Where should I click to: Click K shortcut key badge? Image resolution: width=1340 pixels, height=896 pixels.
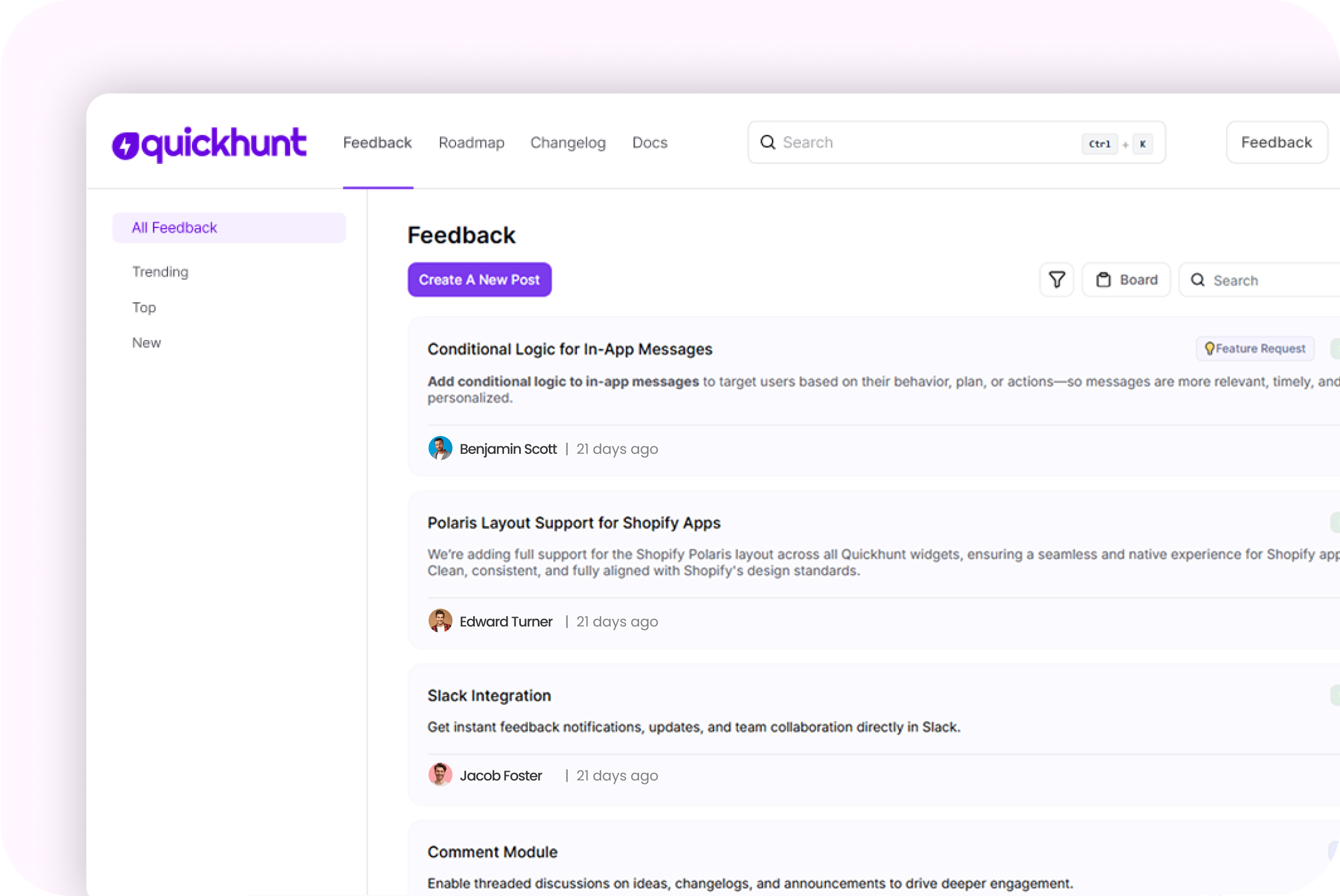1143,143
